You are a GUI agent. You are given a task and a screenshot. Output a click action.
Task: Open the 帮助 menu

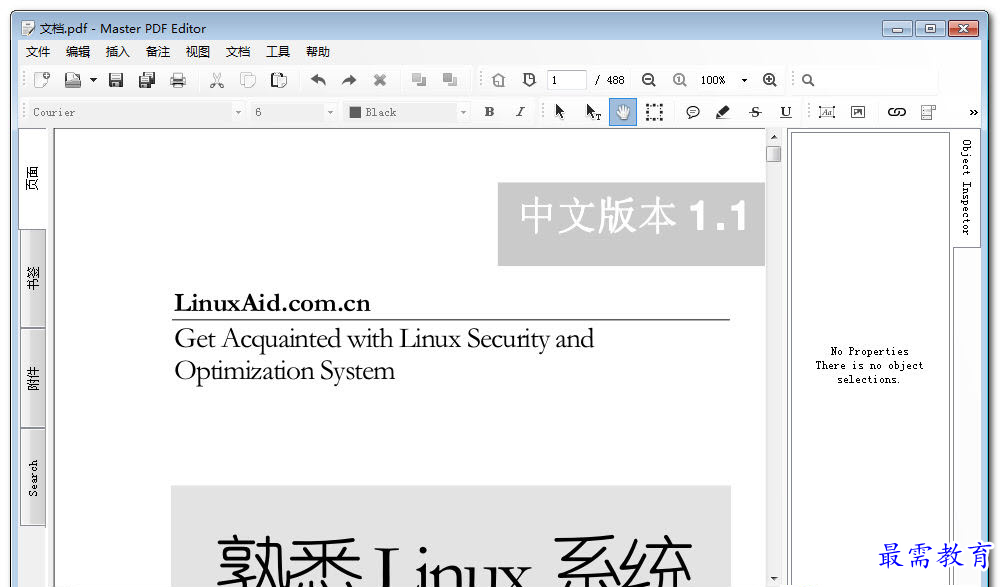318,52
